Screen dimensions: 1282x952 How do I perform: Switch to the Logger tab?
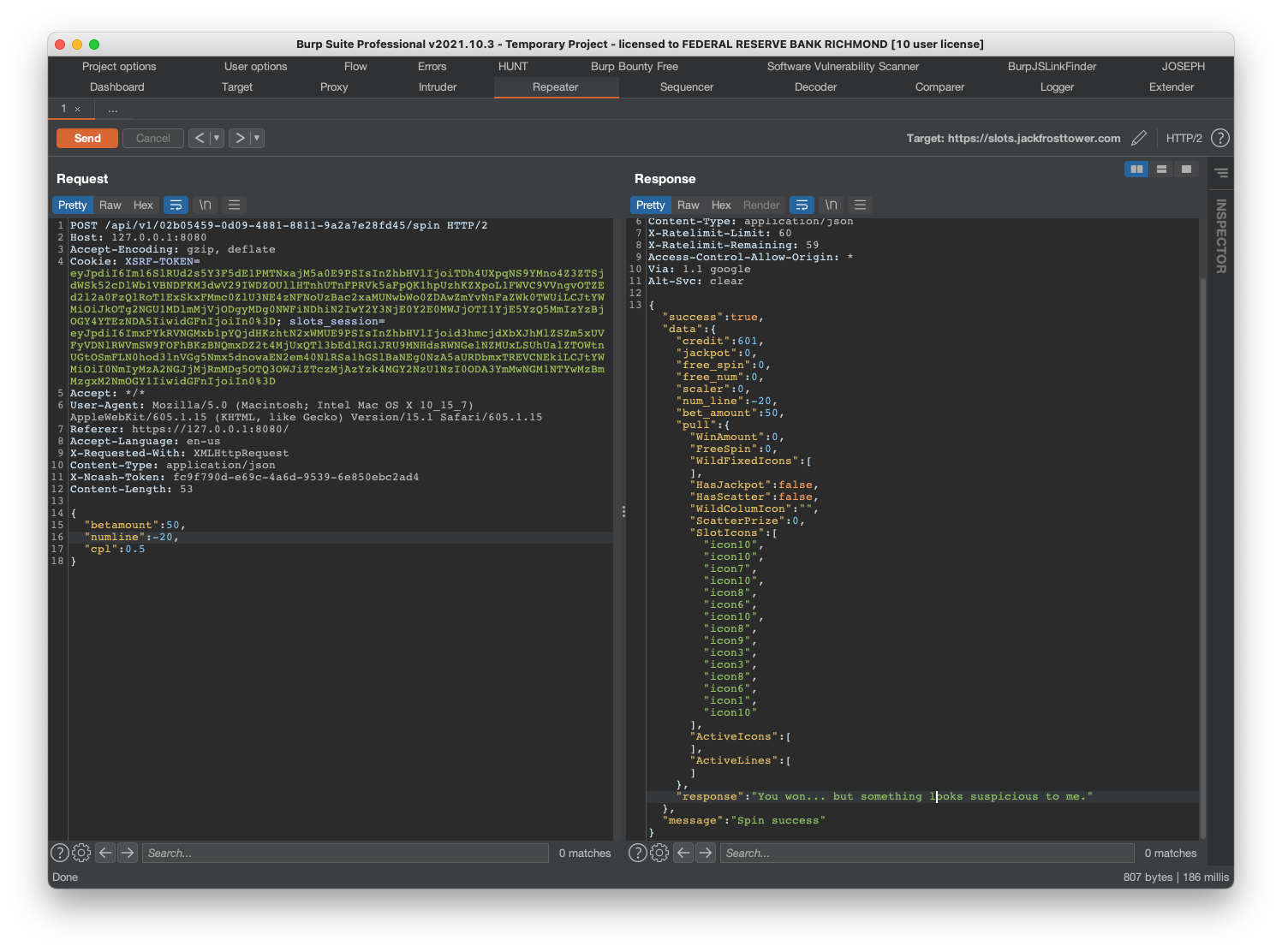(x=1057, y=86)
